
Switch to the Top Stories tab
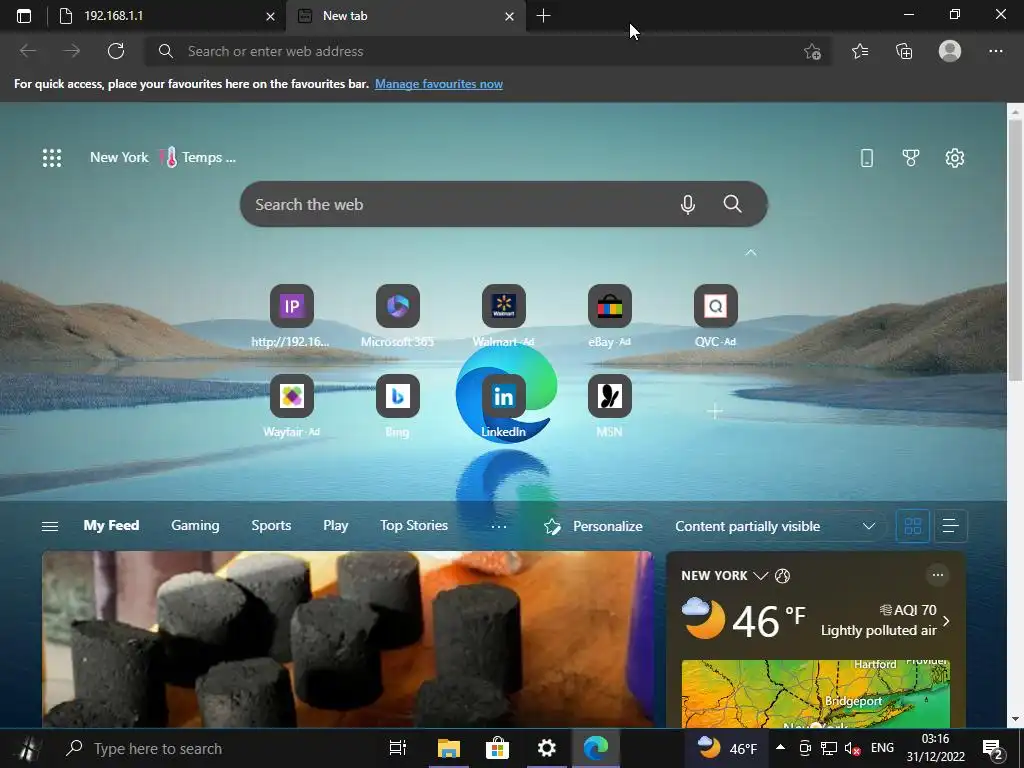pyautogui.click(x=414, y=525)
